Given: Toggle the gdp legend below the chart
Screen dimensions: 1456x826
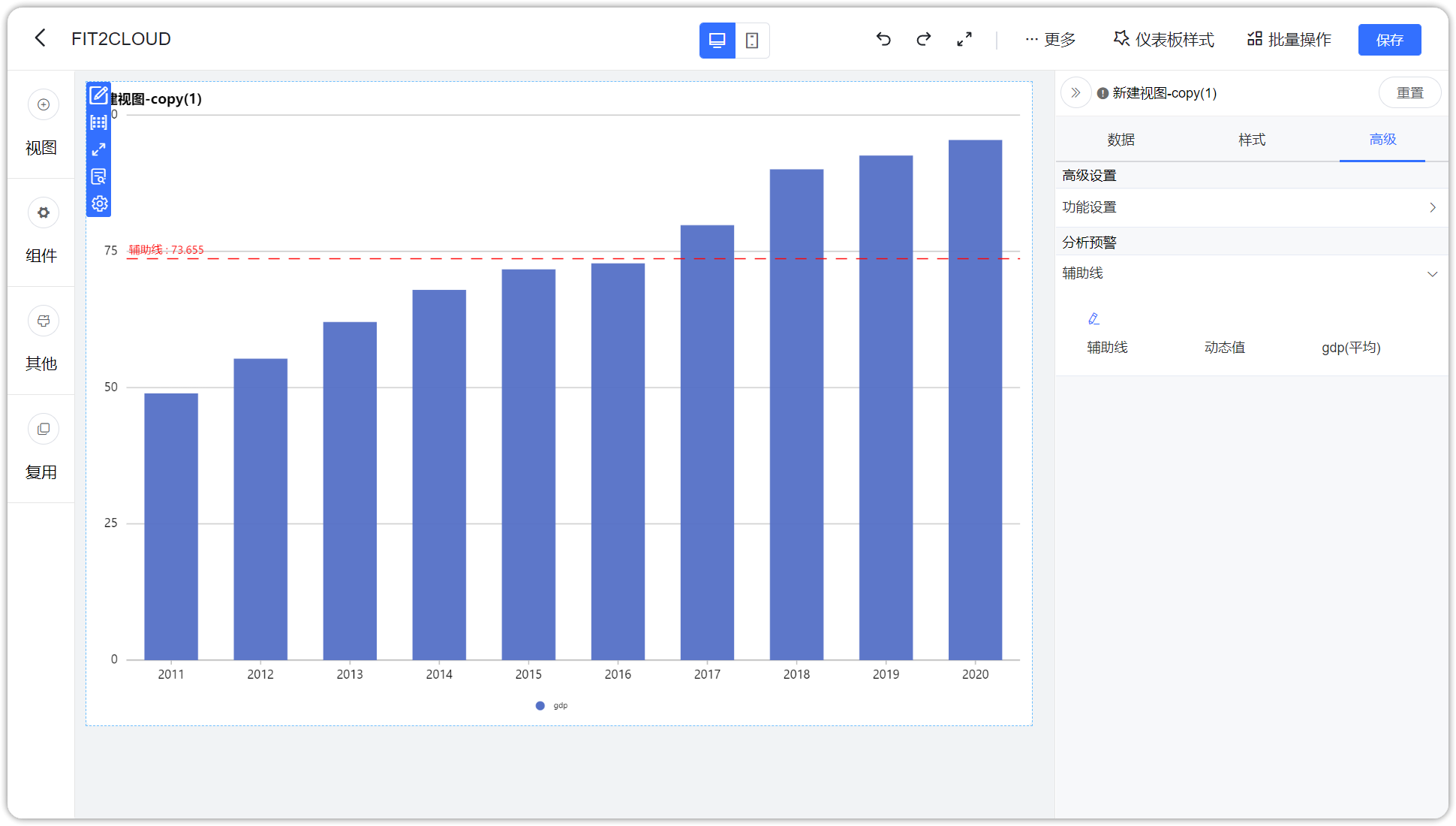Looking at the screenshot, I should [551, 705].
